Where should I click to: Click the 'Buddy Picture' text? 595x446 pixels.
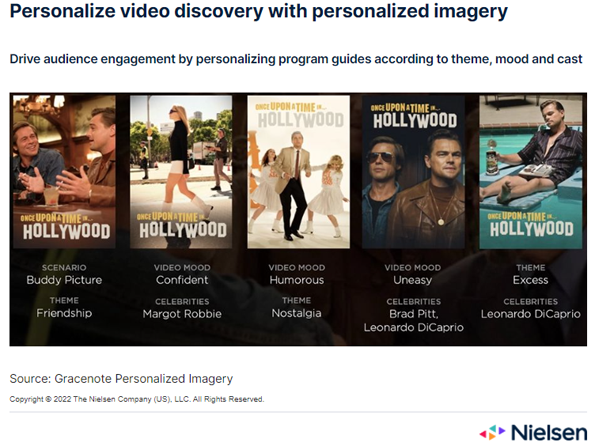pyautogui.click(x=64, y=280)
